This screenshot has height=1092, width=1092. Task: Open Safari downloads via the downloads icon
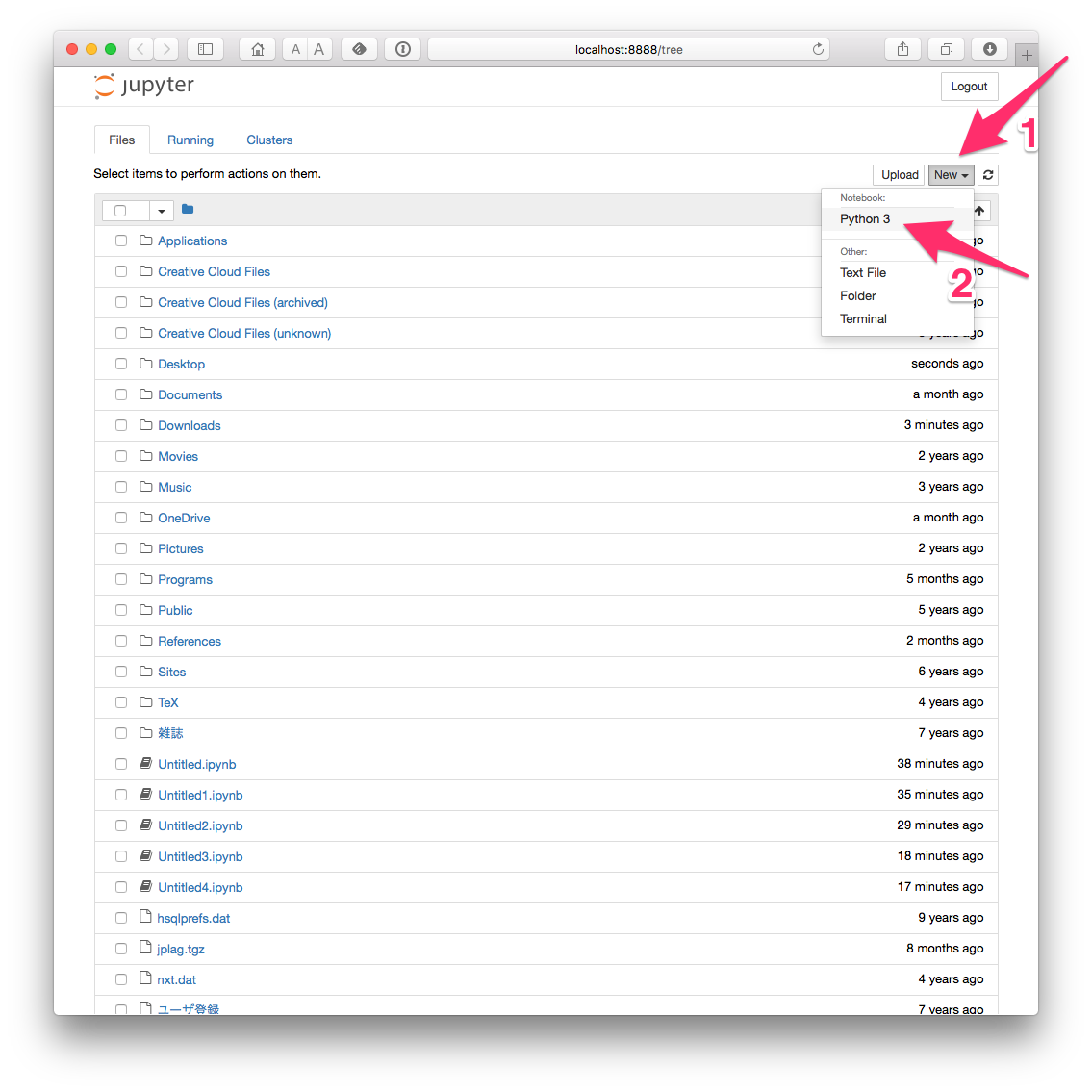point(989,48)
